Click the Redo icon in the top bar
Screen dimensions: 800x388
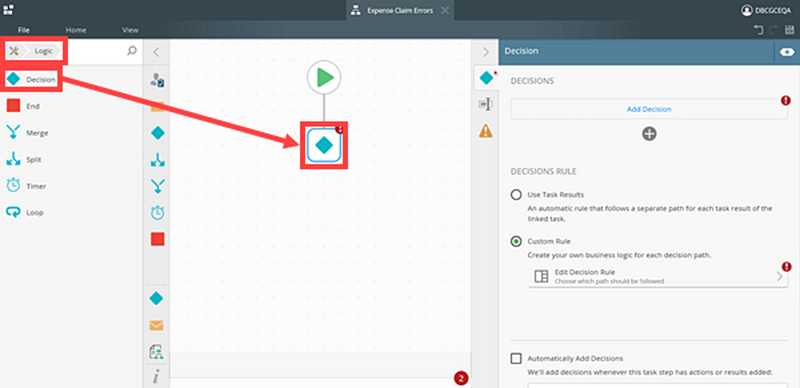pyautogui.click(x=773, y=30)
